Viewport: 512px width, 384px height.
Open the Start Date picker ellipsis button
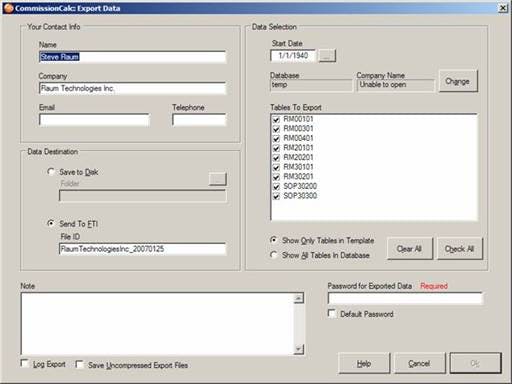(x=327, y=56)
